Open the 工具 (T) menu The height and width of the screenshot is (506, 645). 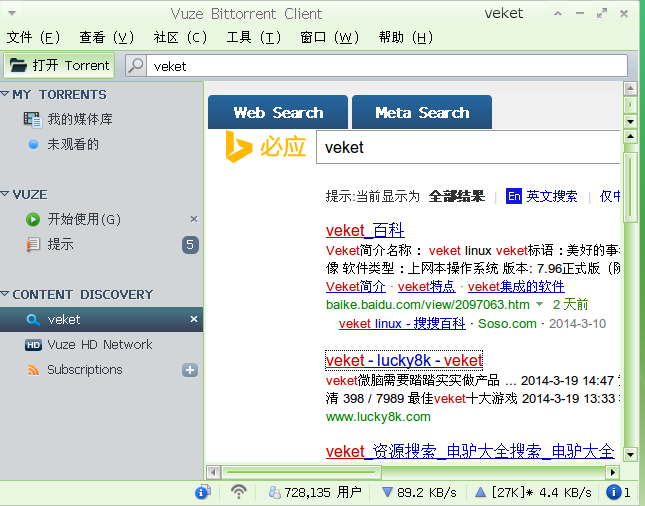[253, 38]
